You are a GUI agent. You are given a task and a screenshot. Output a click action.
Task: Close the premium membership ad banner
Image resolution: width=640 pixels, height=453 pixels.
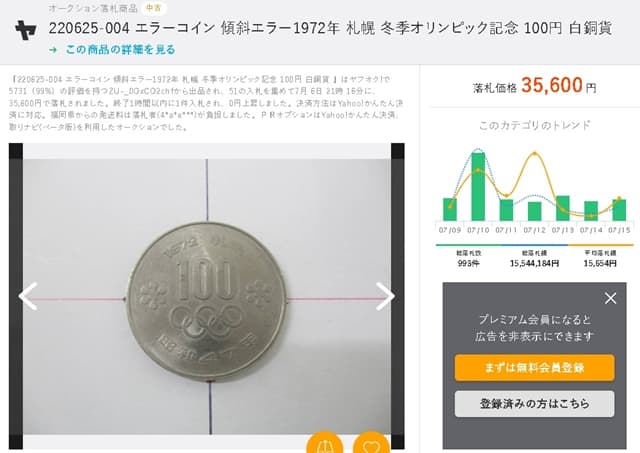click(x=611, y=298)
